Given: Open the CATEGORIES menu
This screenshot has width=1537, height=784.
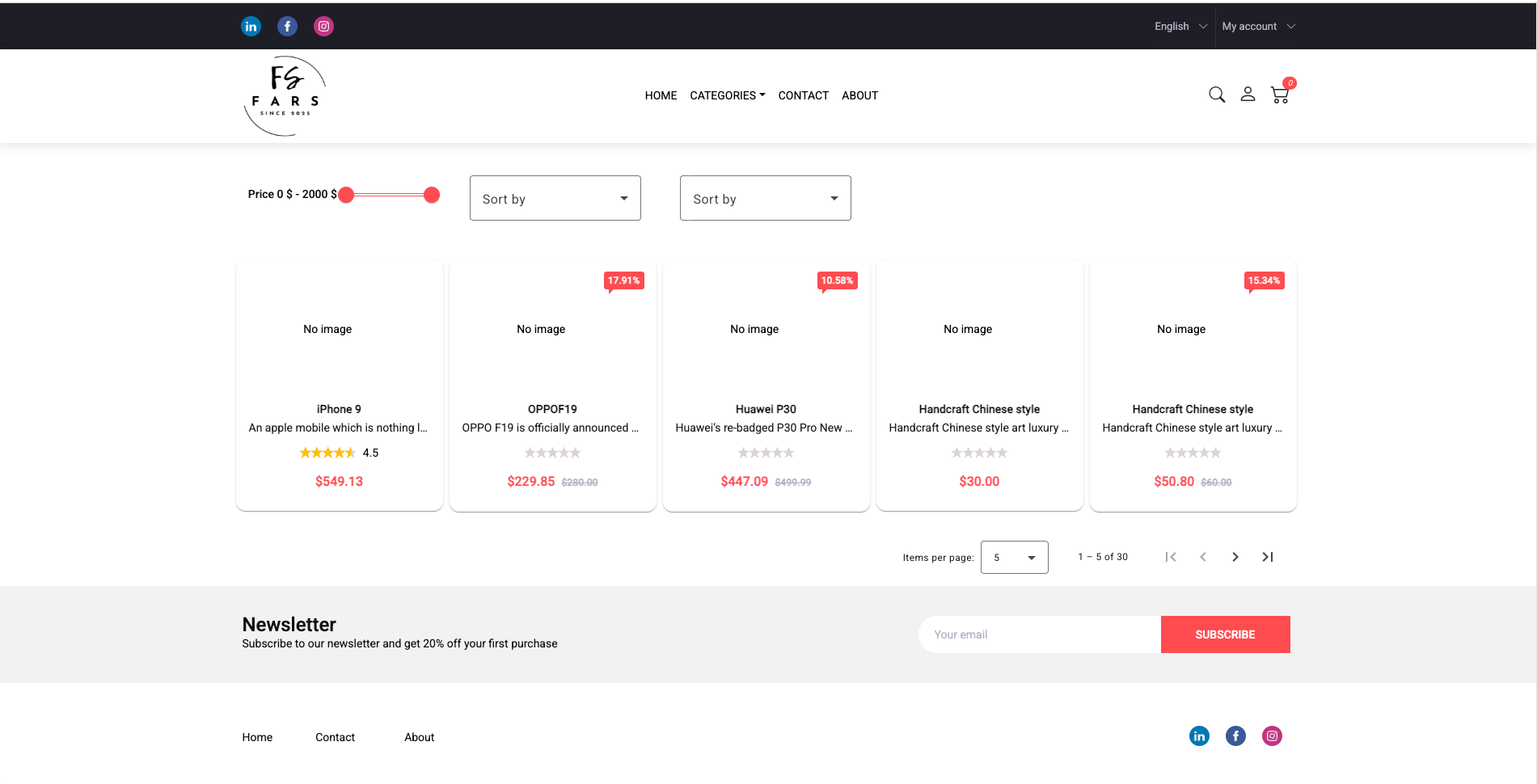Looking at the screenshot, I should pos(727,95).
